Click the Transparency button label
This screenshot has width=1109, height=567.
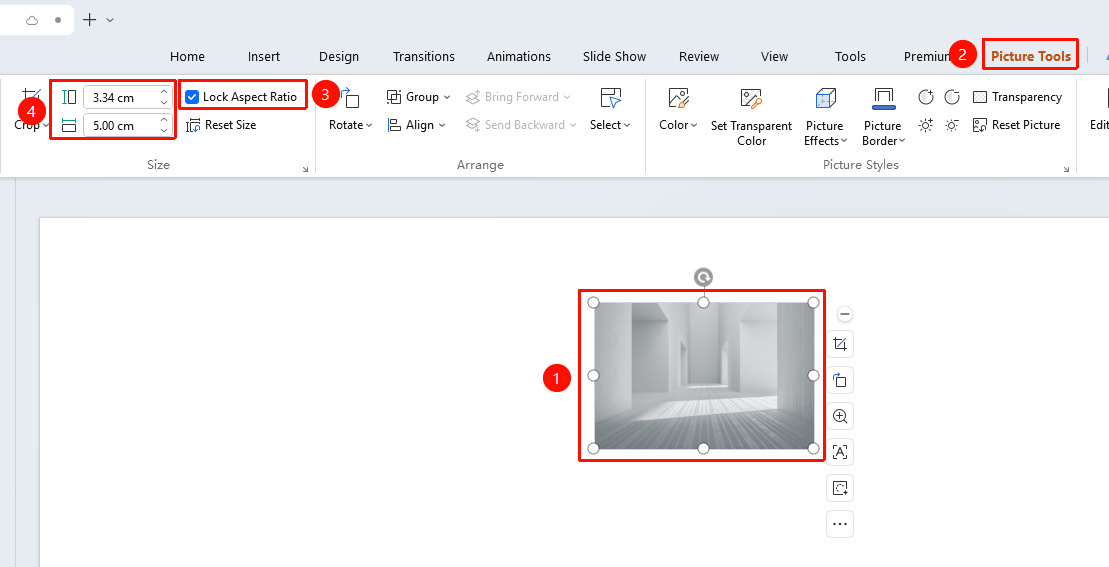pyautogui.click(x=1027, y=97)
